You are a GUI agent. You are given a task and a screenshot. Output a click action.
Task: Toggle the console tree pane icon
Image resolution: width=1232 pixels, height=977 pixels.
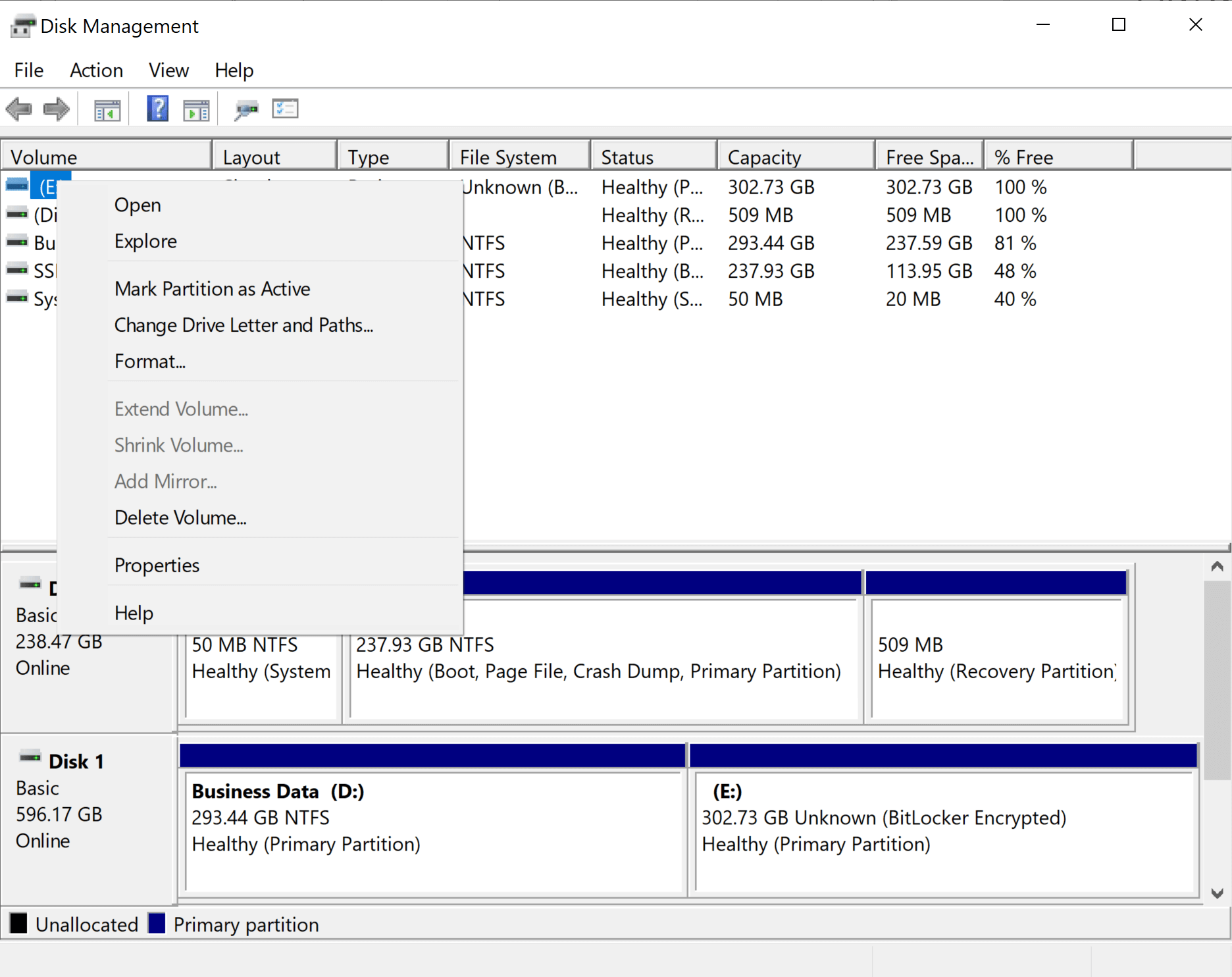tap(107, 109)
